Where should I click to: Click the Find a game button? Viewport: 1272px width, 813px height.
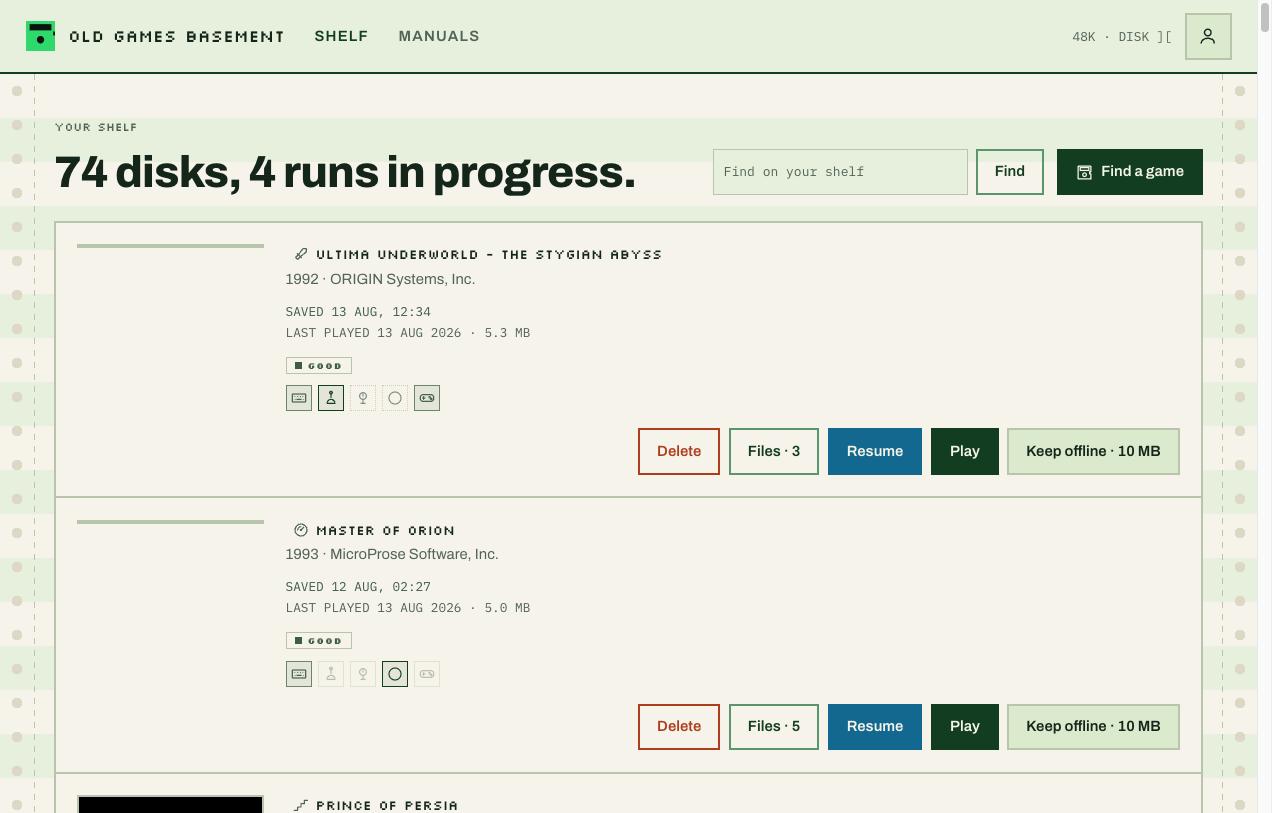coord(1130,172)
